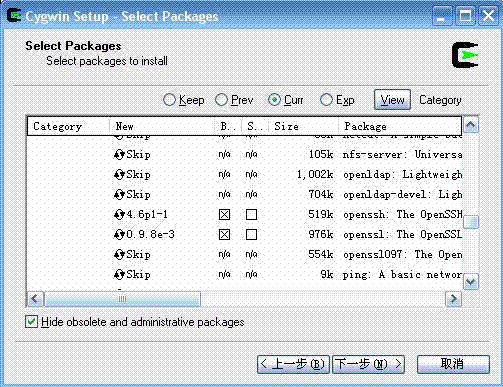Click the openldap-devel package description
This screenshot has height=387, width=503.
click(403, 195)
